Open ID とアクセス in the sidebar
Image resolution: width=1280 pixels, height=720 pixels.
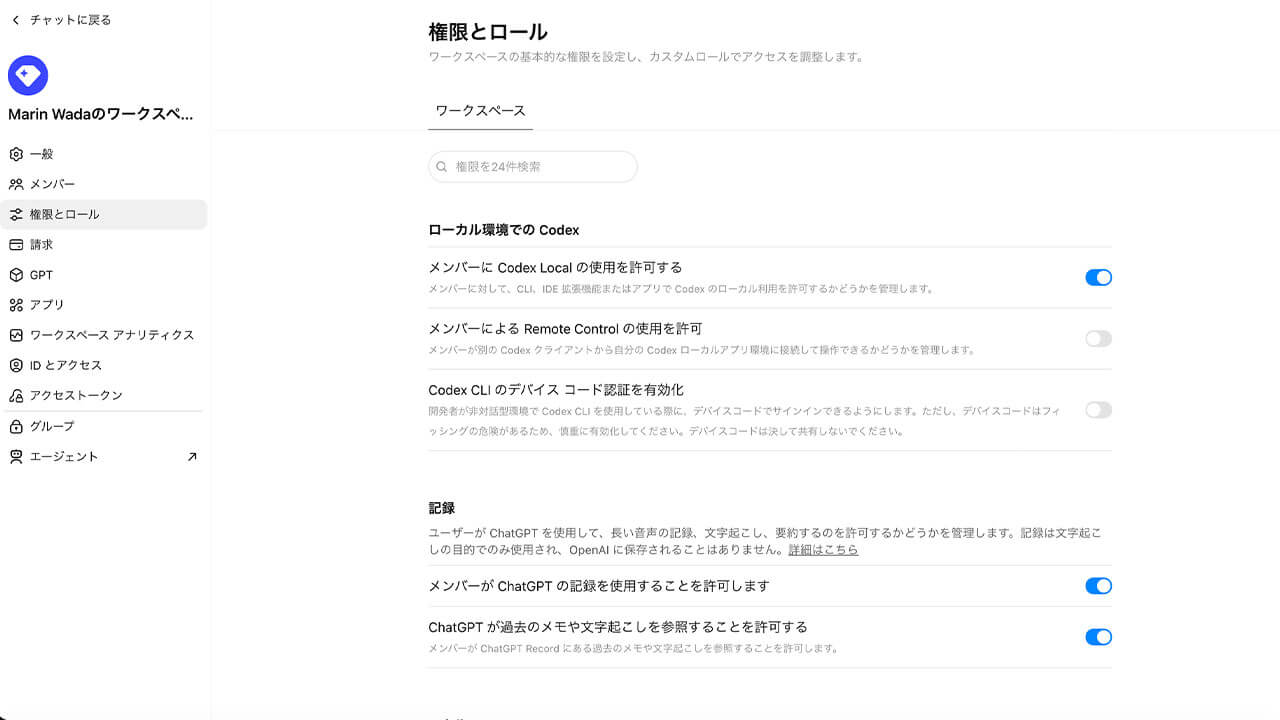click(104, 365)
